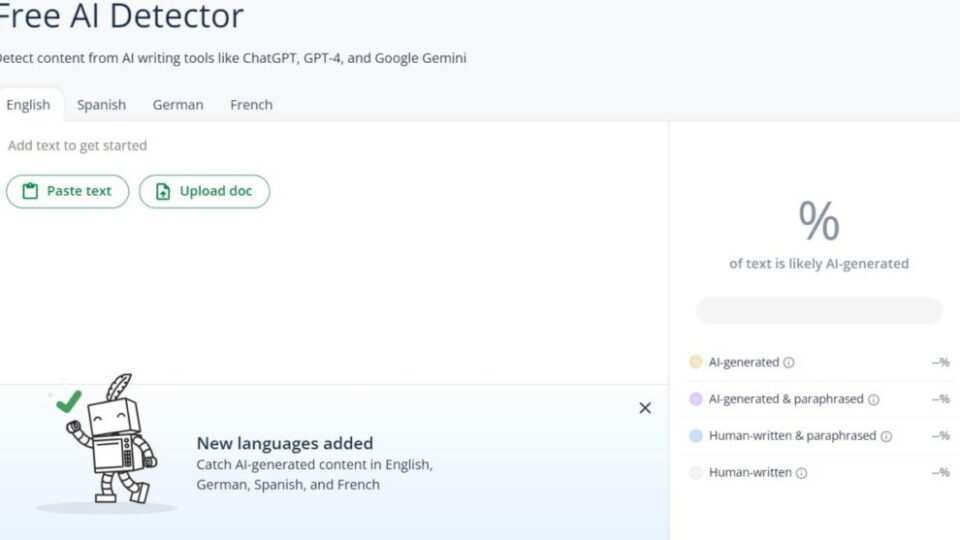The image size is (960, 540).
Task: Click the 'AI-generated & paraphrased' label
Action: pos(786,399)
